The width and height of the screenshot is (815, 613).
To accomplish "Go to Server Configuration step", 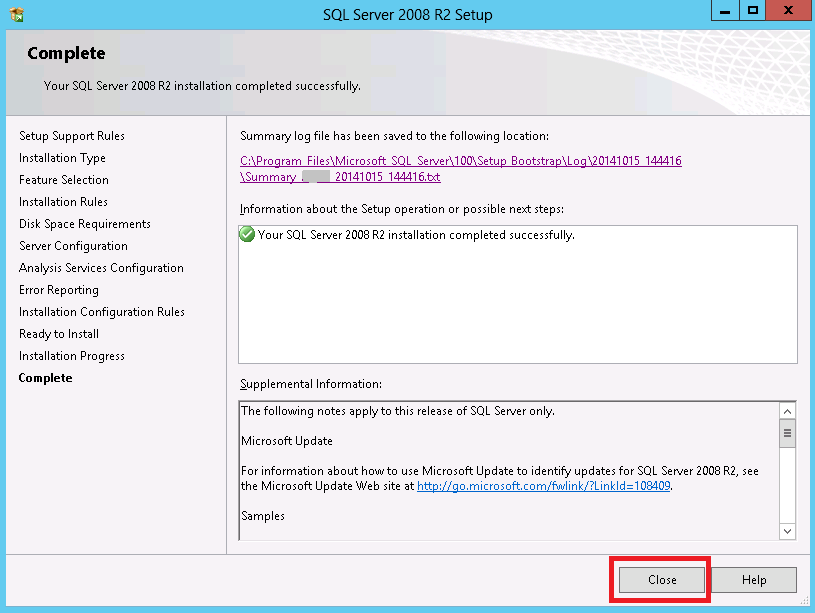I will click(x=73, y=246).
